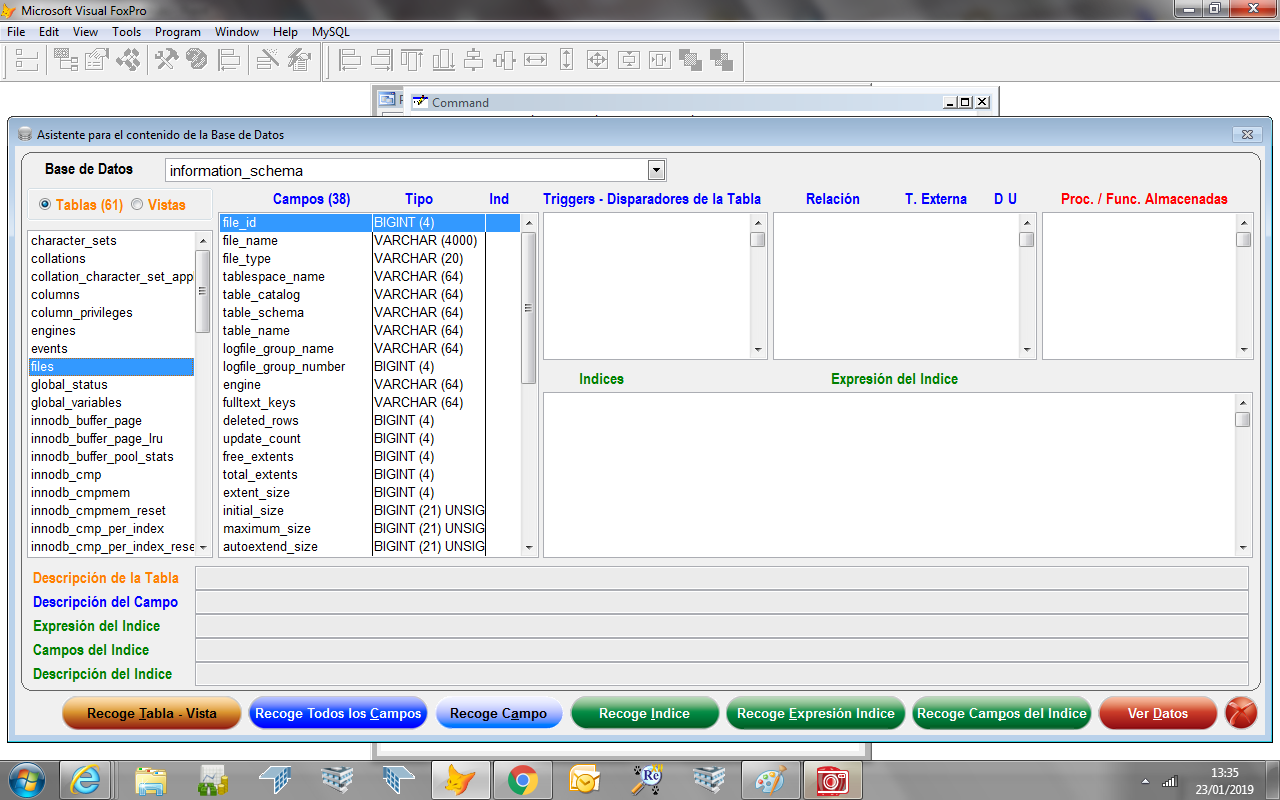This screenshot has width=1280, height=800.
Task: Click the Recoge Expresión Indice button
Action: click(x=816, y=713)
